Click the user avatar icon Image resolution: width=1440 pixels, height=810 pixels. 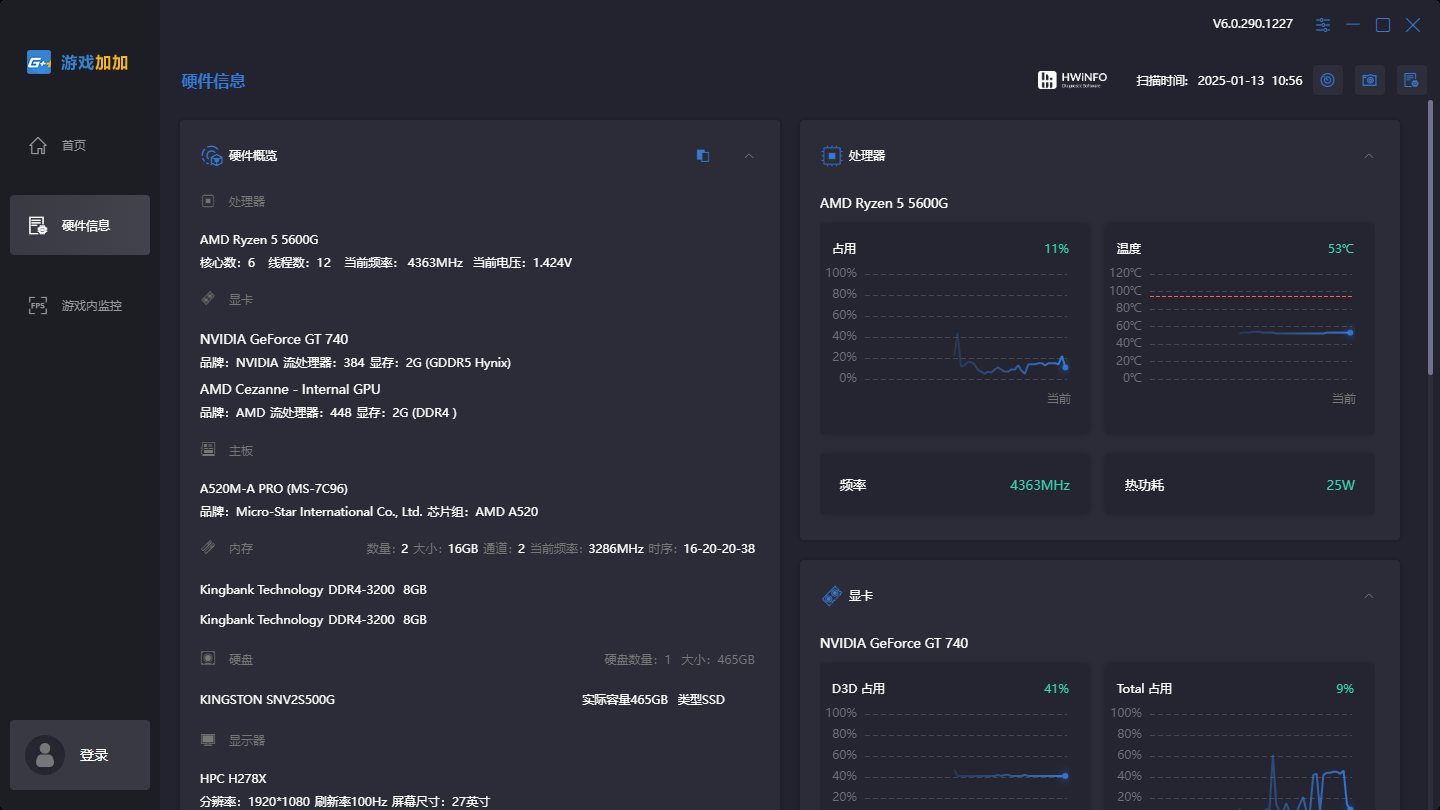(x=44, y=755)
